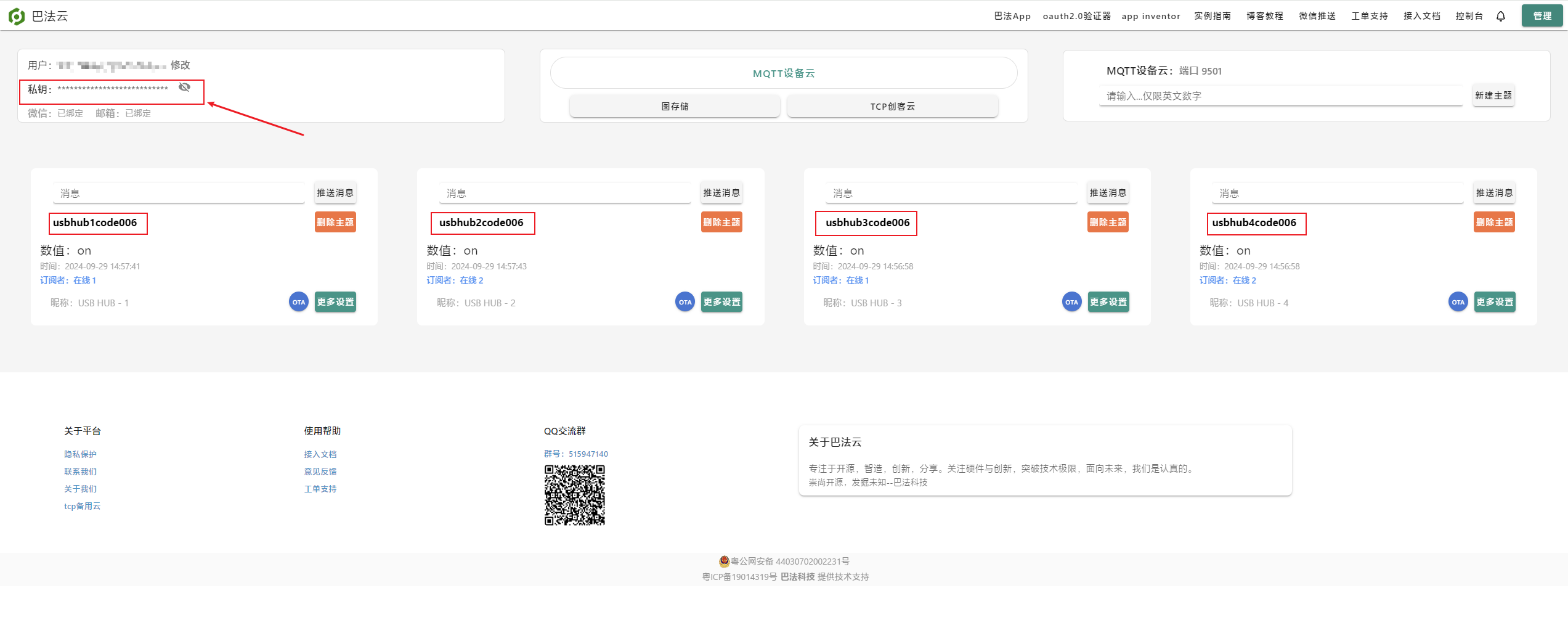Open the 隐私保护 footer link
Image resolution: width=1568 pixels, height=625 pixels.
point(80,454)
